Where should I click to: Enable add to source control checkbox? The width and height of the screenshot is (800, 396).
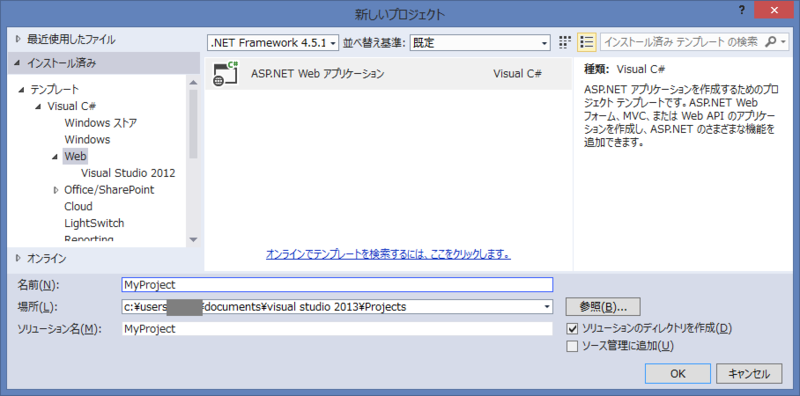tap(572, 346)
